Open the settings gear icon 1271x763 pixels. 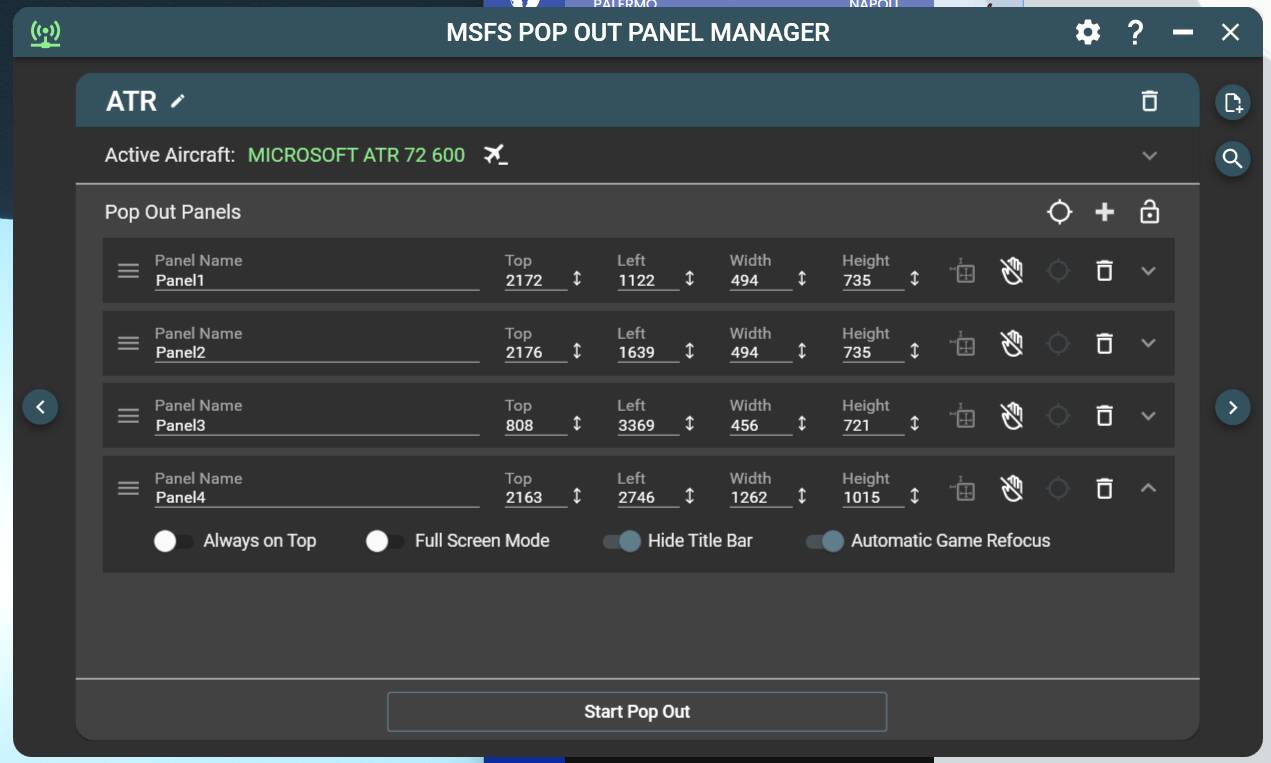pyautogui.click(x=1088, y=32)
